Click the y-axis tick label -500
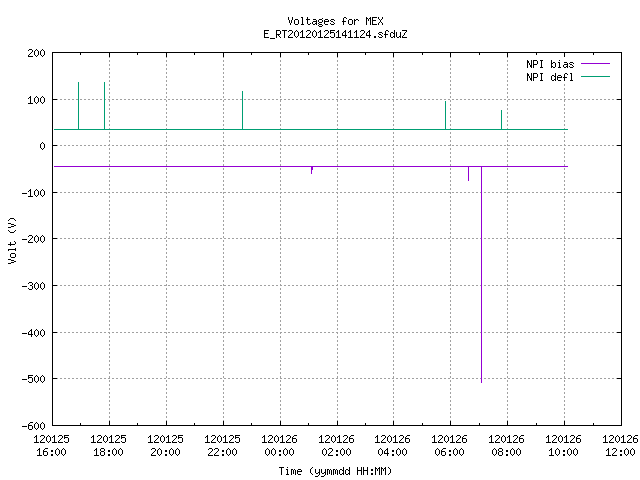Screen dimensions: 640x480 pos(33,379)
